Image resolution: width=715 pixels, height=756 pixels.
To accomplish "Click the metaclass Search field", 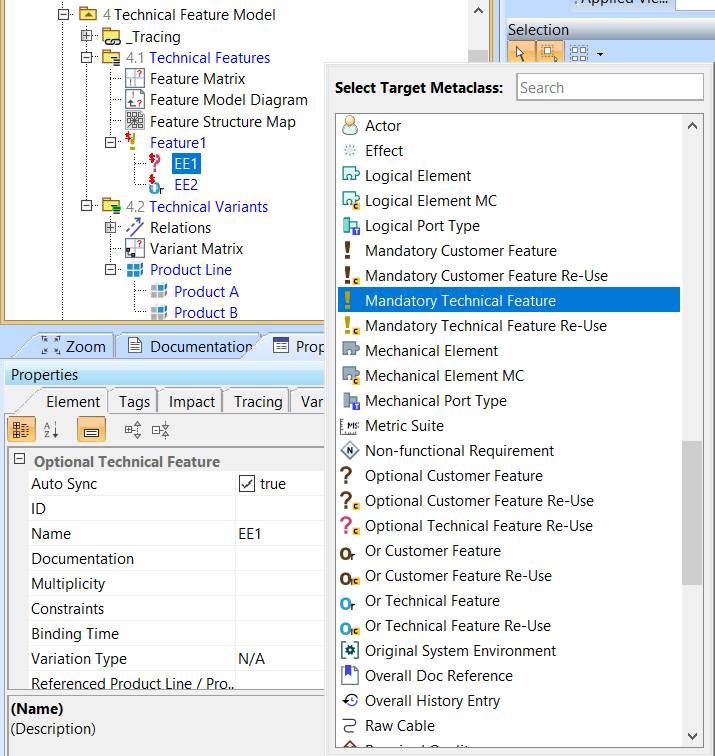I will pyautogui.click(x=609, y=88).
